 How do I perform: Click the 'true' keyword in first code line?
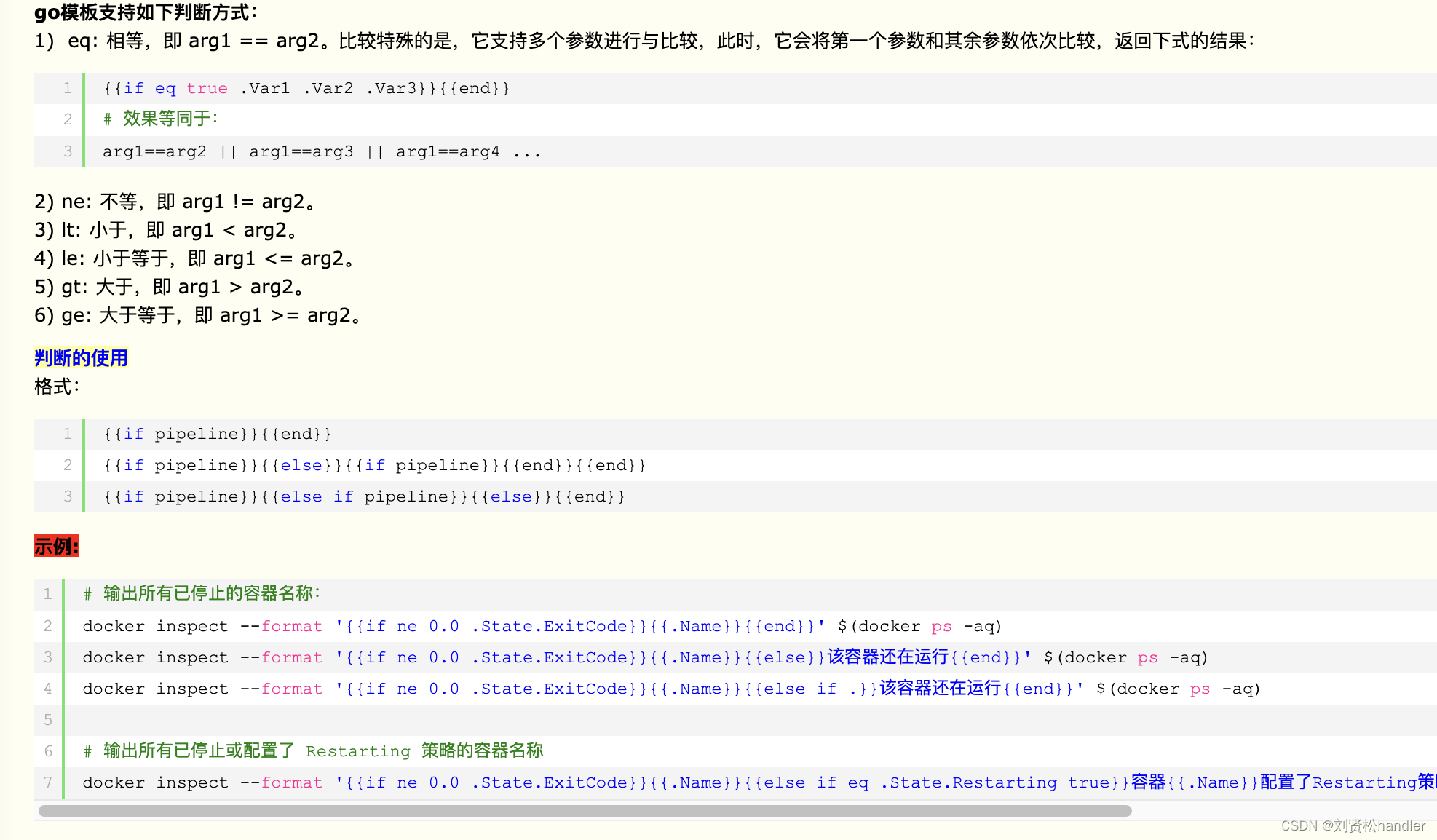(x=207, y=88)
